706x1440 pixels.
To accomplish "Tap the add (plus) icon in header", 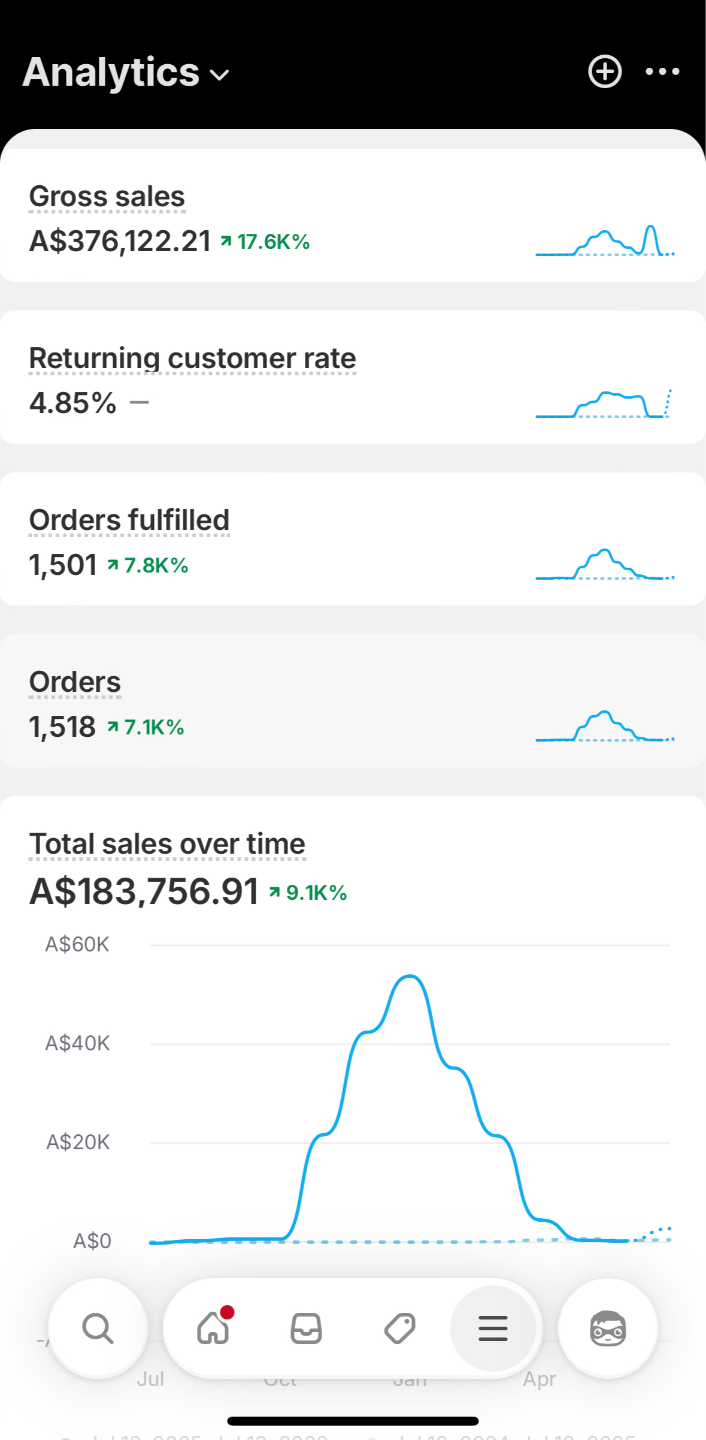I will tap(604, 72).
